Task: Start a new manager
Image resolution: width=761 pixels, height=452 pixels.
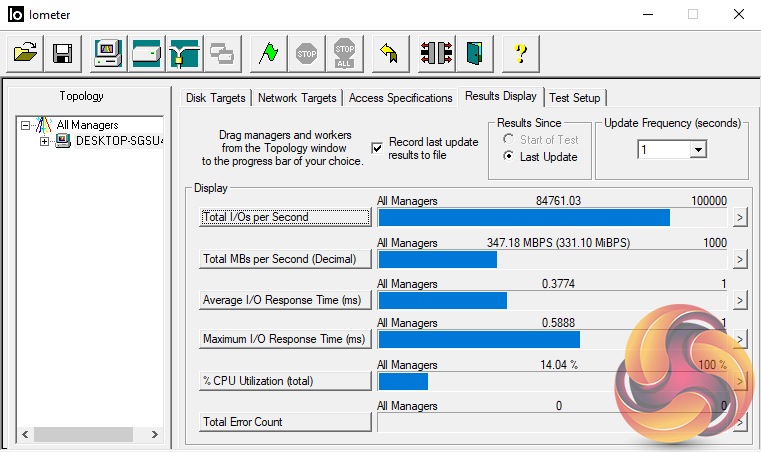Action: [108, 53]
